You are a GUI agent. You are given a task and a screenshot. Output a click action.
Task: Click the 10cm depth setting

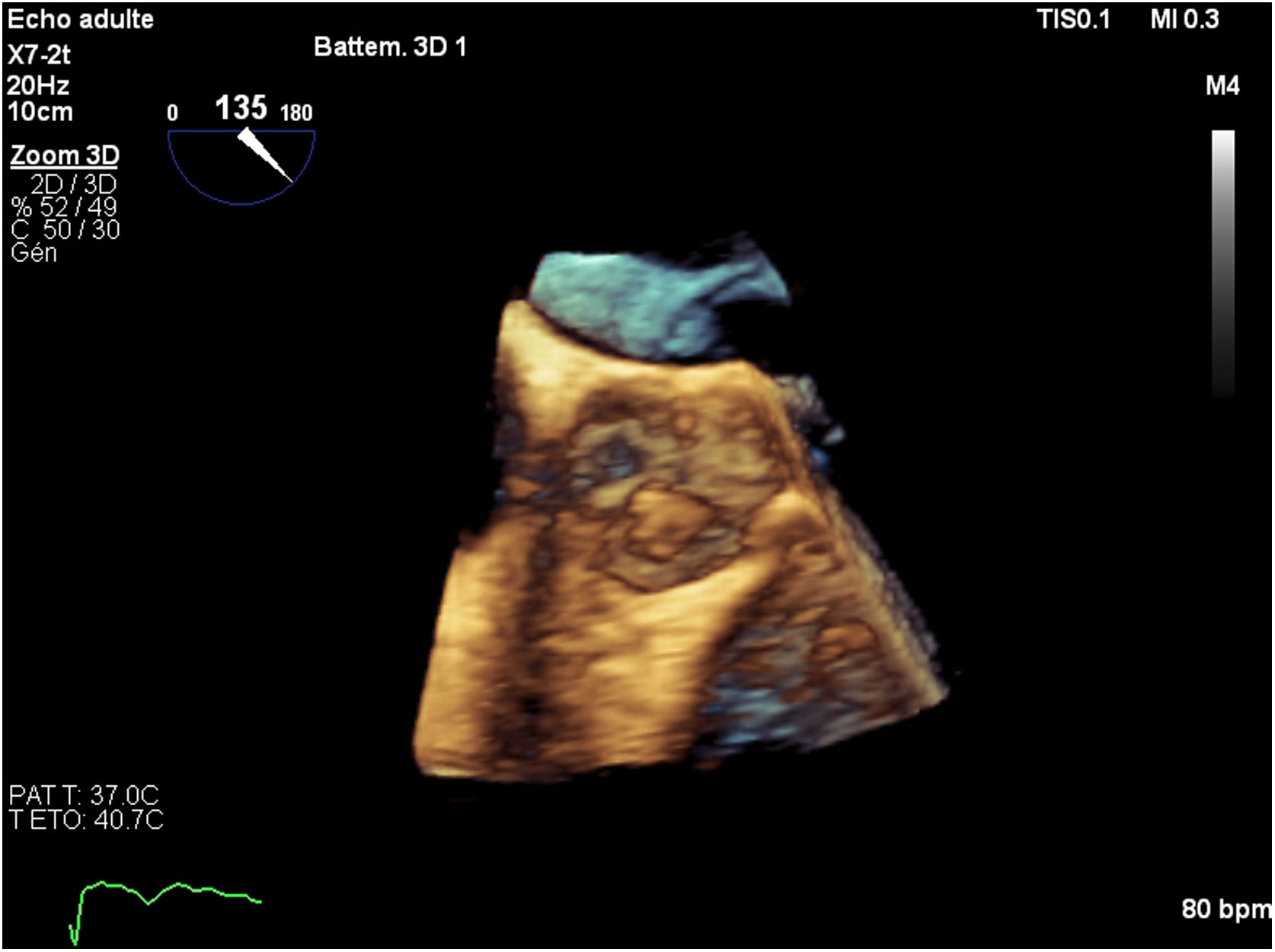click(40, 112)
